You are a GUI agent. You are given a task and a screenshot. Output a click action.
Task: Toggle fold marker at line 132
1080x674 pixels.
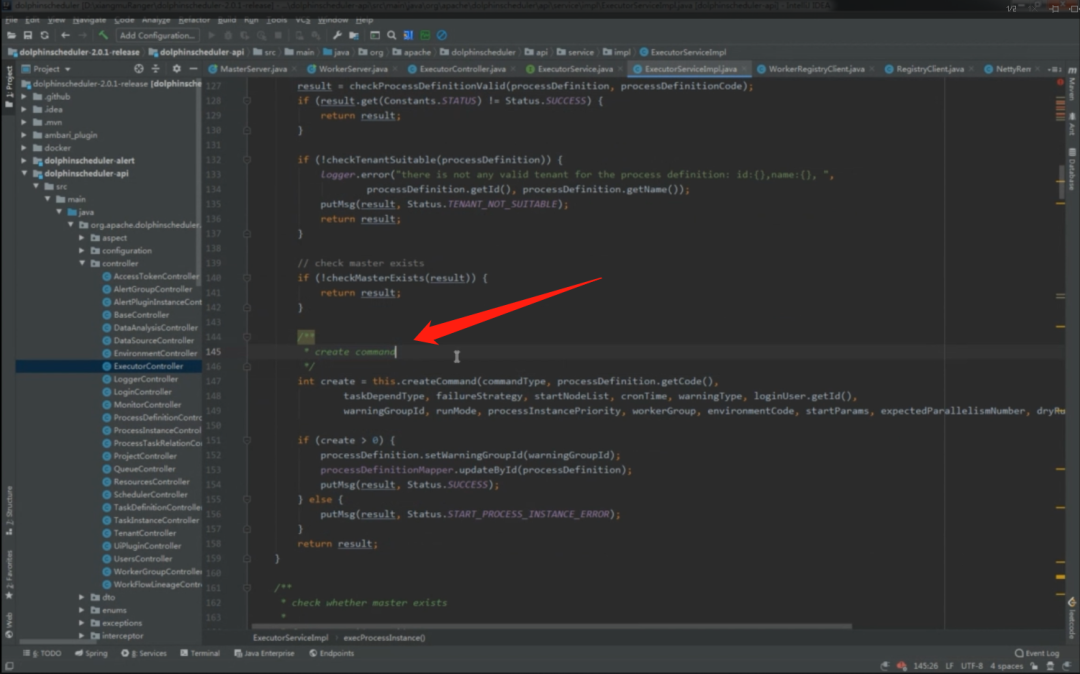(x=247, y=160)
